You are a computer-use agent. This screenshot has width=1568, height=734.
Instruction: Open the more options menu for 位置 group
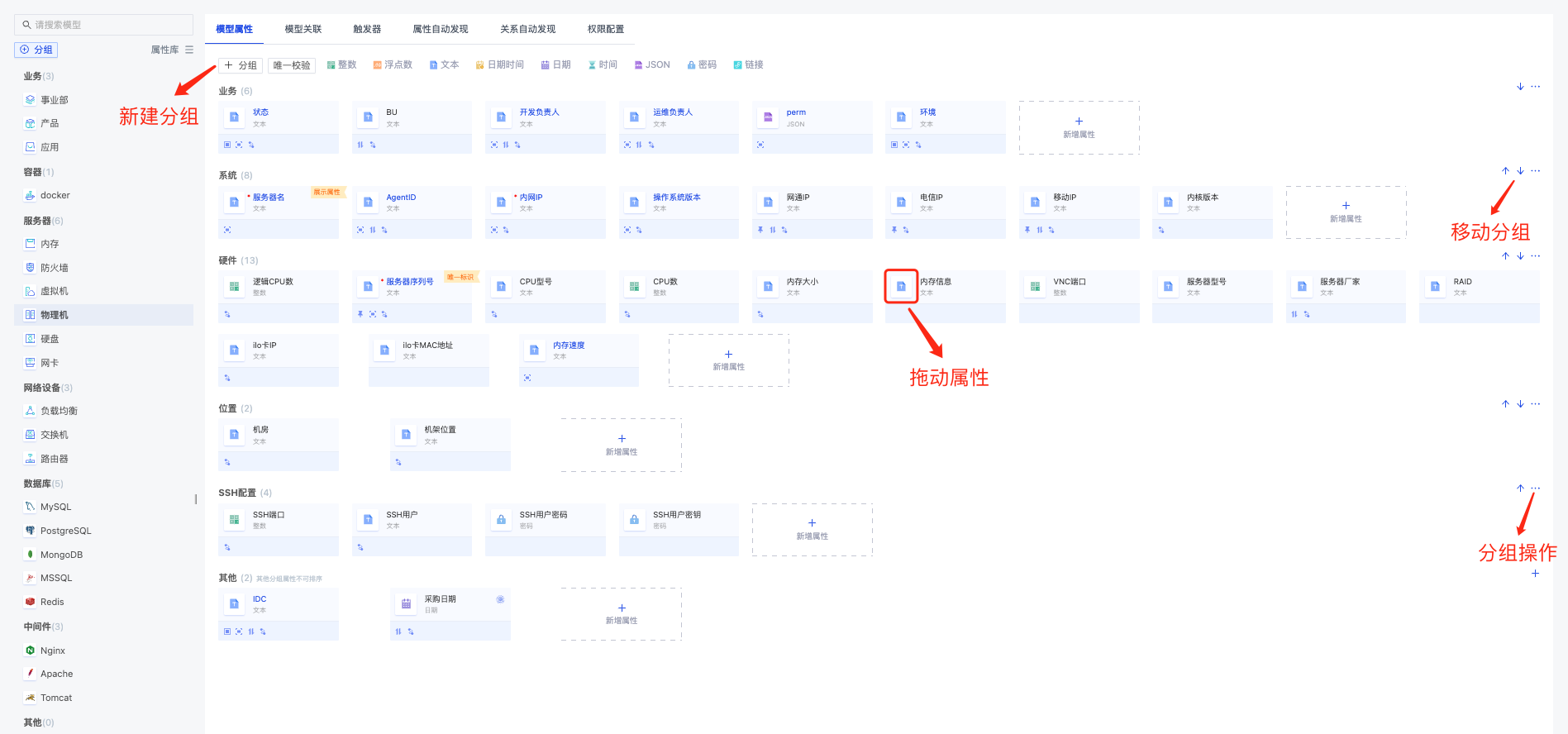pyautogui.click(x=1535, y=404)
